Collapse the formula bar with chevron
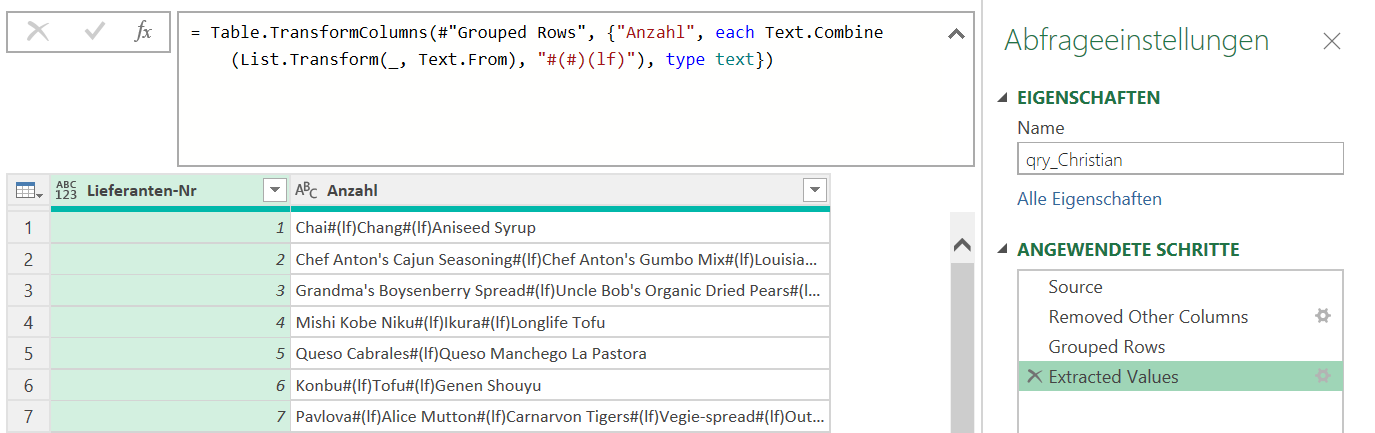This screenshot has height=433, width=1375. [x=956, y=34]
